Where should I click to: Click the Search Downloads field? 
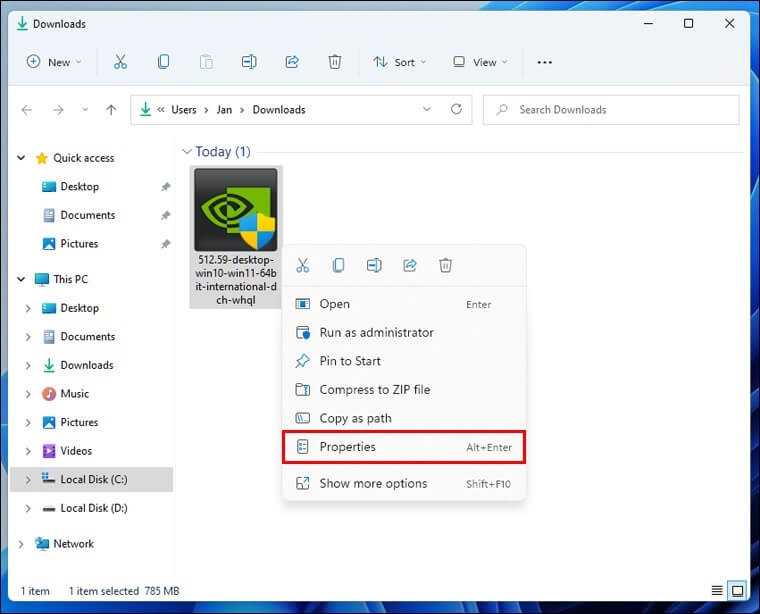611,110
